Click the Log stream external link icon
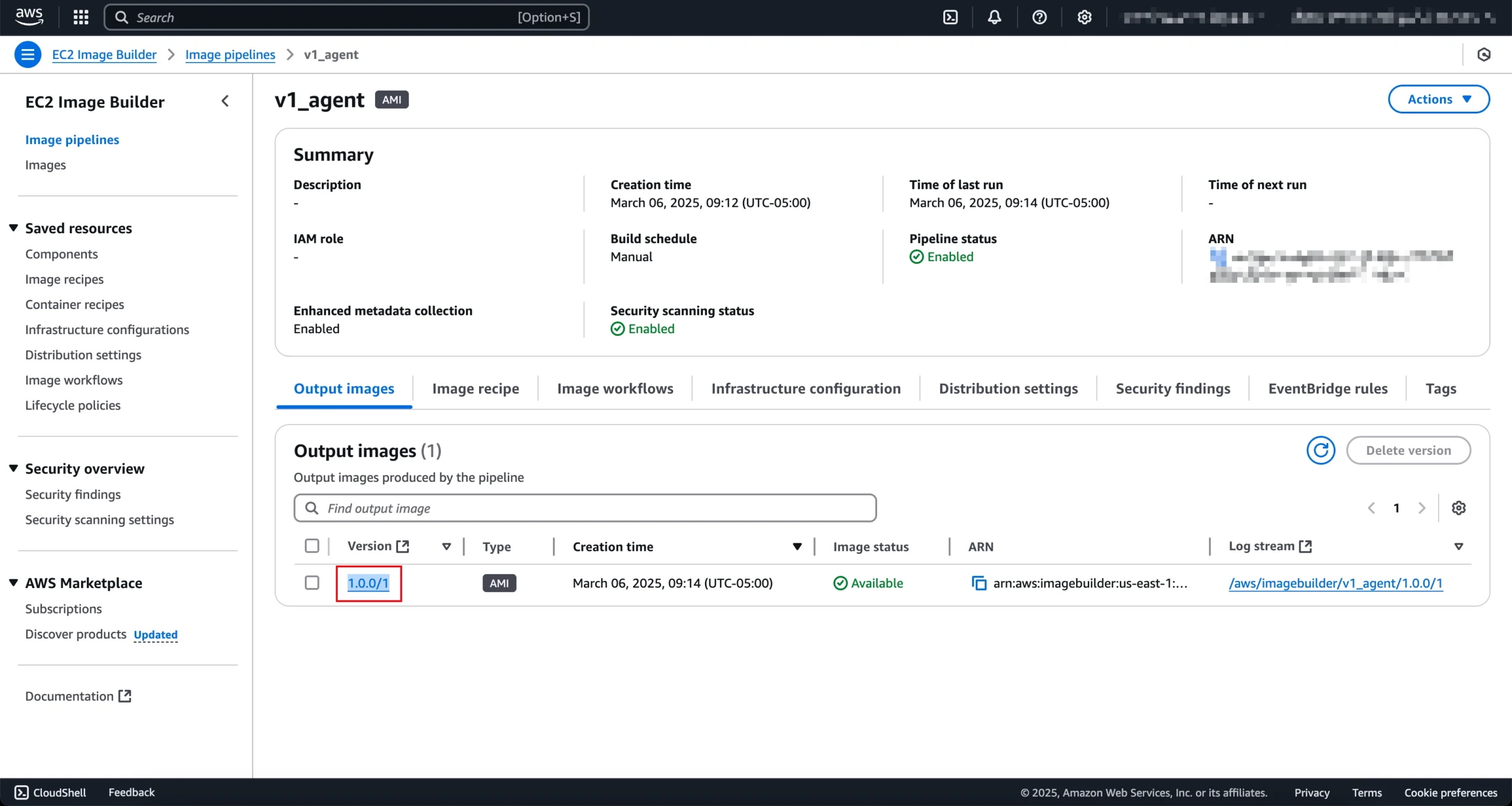This screenshot has height=806, width=1512. [x=1305, y=546]
